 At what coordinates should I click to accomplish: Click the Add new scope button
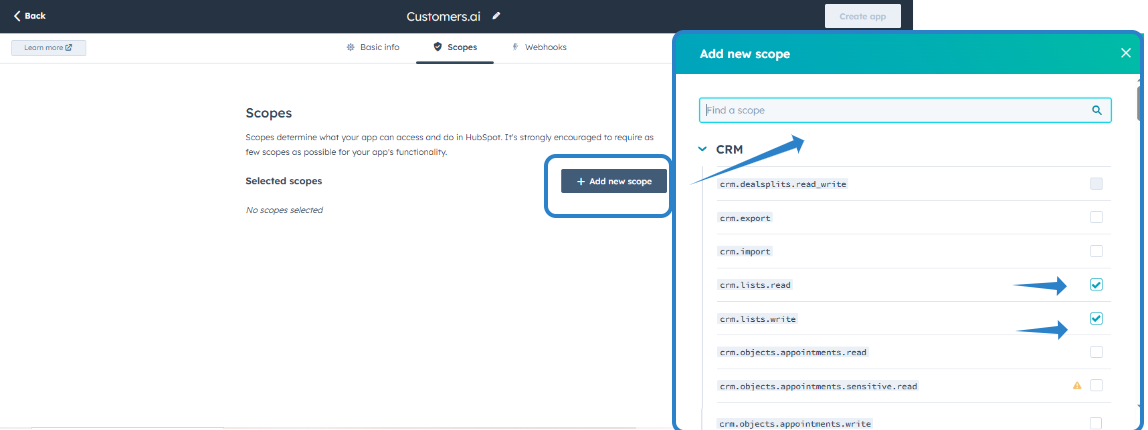click(x=614, y=181)
